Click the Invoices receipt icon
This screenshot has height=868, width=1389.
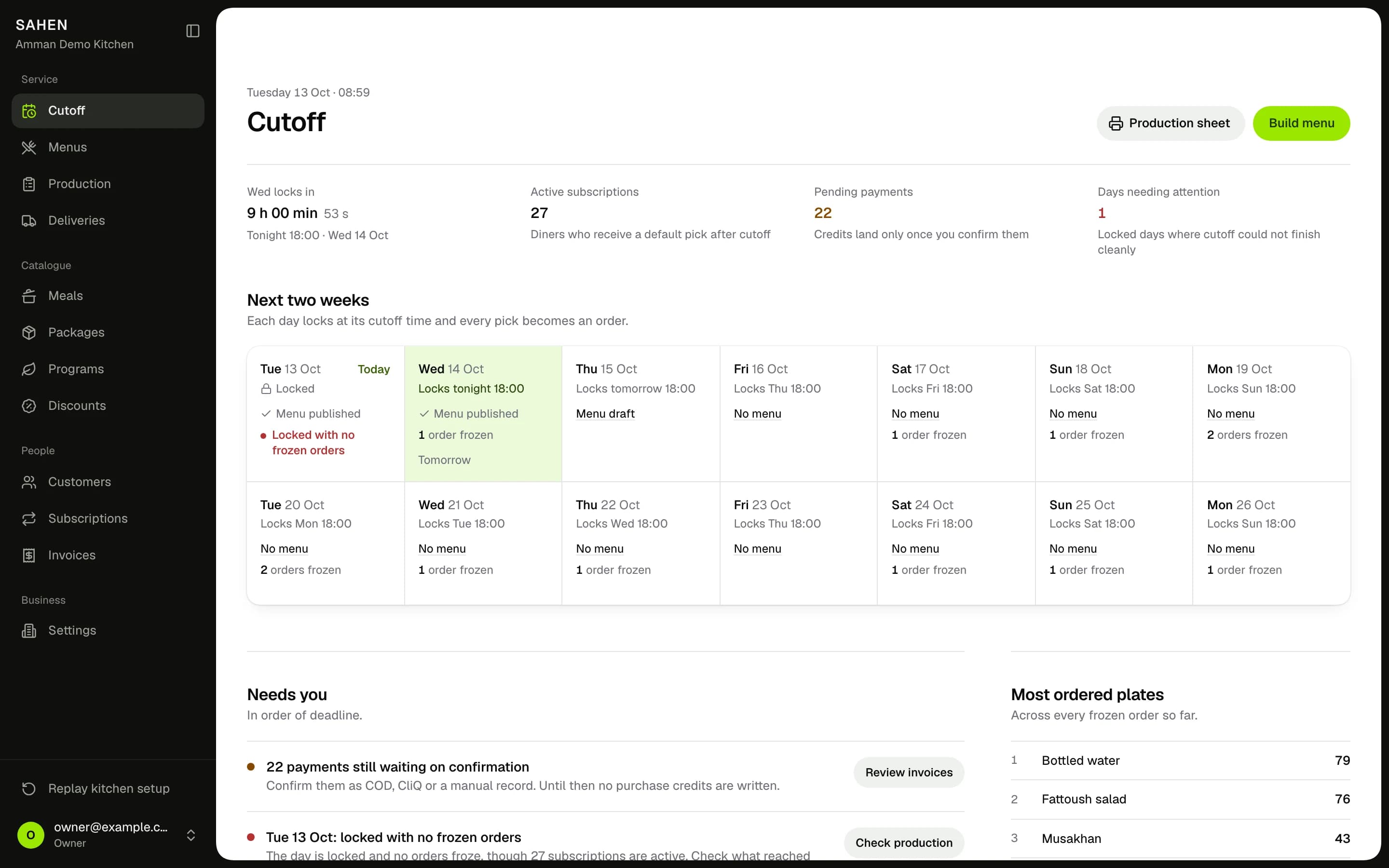click(29, 556)
